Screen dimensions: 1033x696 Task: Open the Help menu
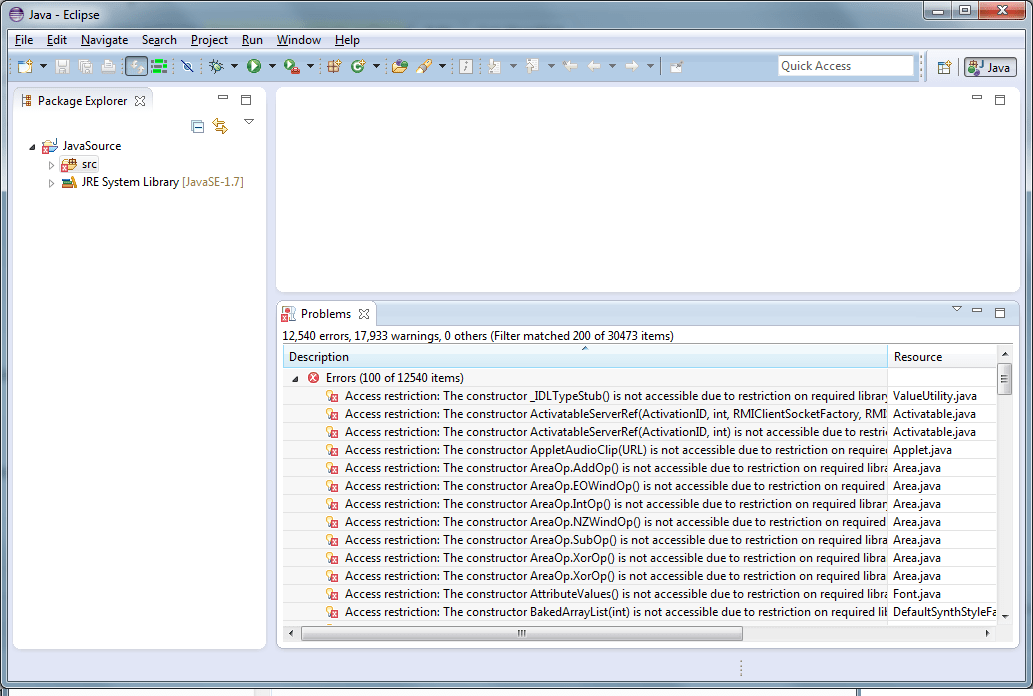(x=347, y=40)
